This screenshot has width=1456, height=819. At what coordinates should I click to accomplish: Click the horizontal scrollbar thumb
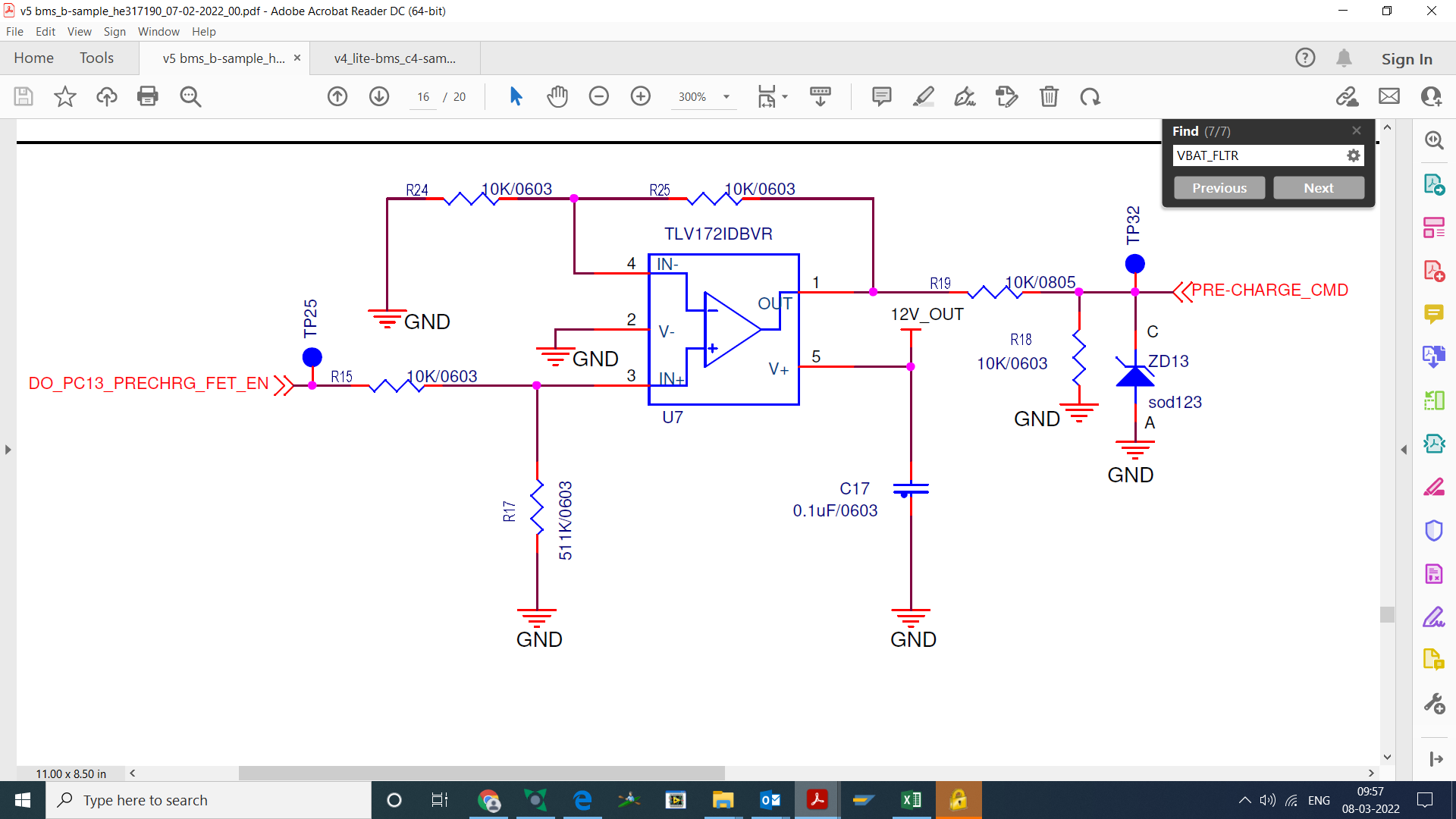tap(482, 773)
